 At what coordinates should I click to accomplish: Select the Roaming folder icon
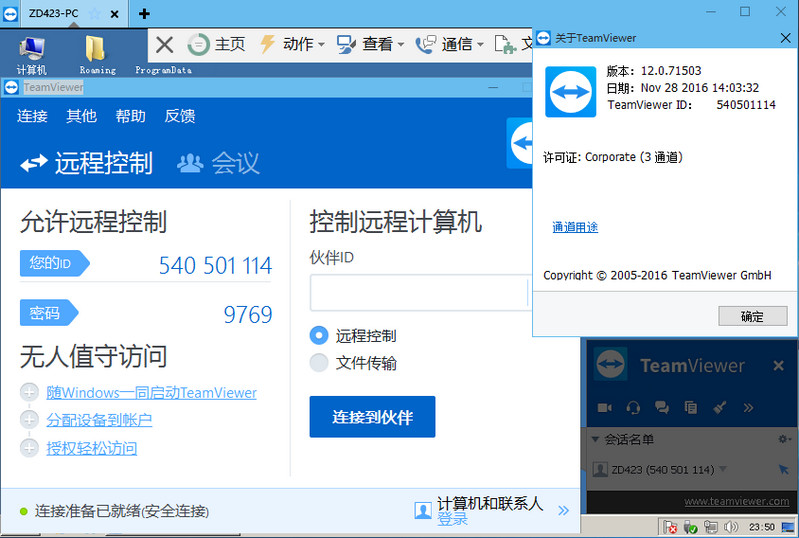pos(97,56)
